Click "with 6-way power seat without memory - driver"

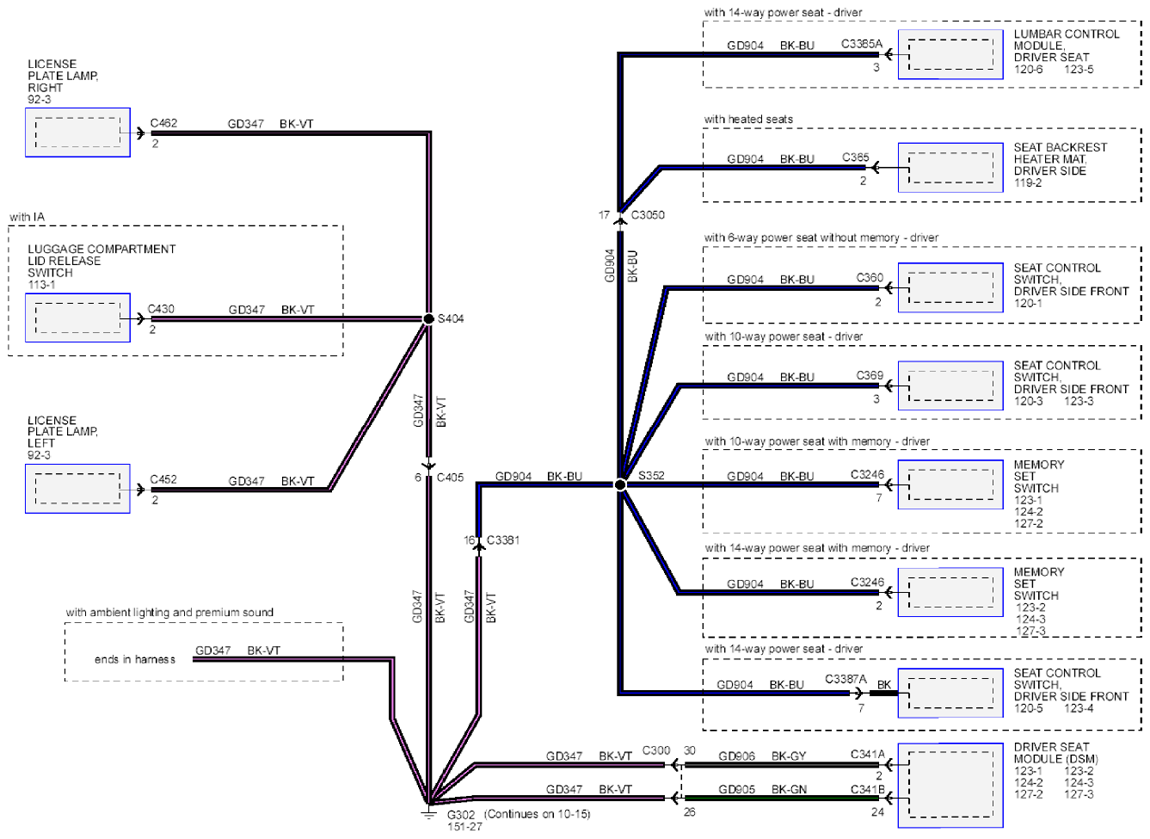click(x=821, y=238)
